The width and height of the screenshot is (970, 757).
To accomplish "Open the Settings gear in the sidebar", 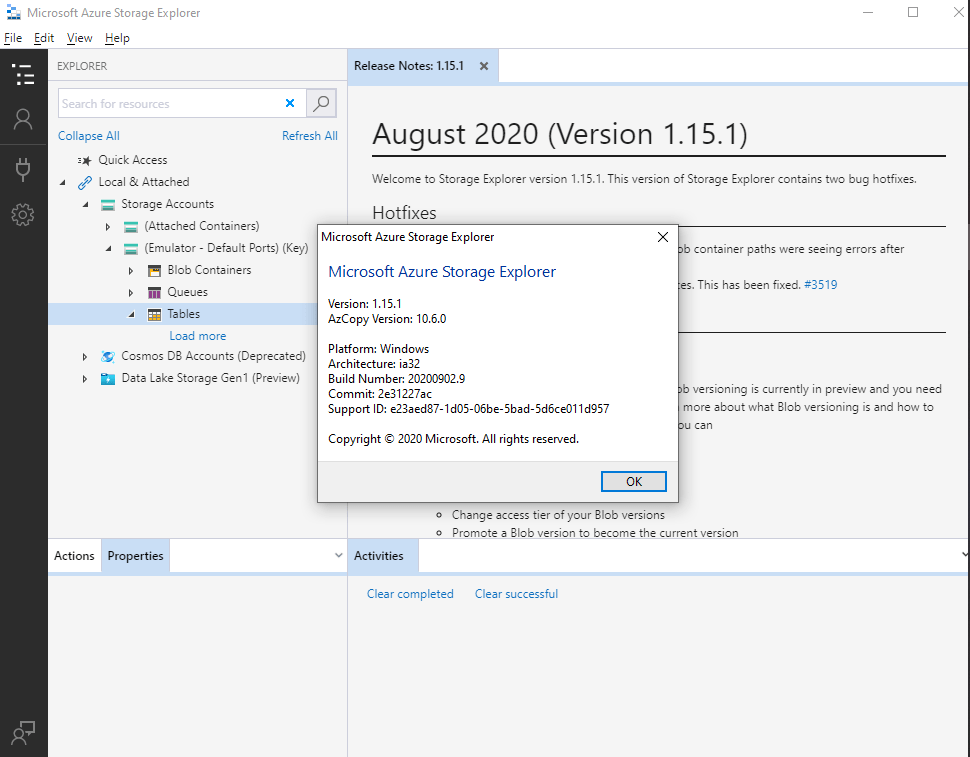I will (x=23, y=215).
